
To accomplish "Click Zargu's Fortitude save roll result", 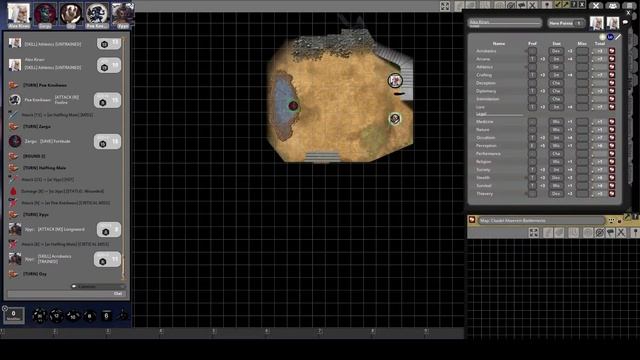I will point(107,142).
